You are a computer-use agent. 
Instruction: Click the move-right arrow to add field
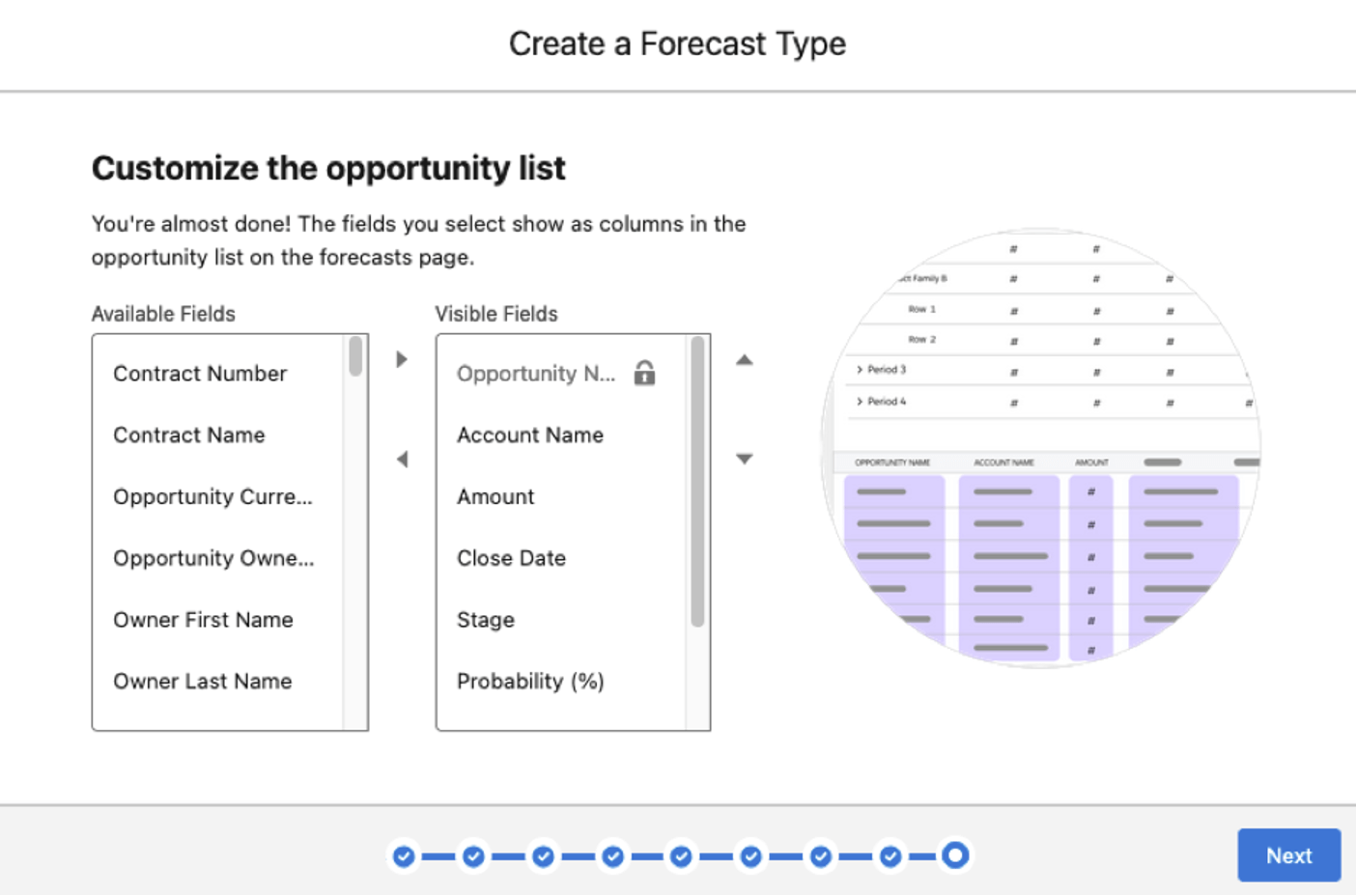402,359
